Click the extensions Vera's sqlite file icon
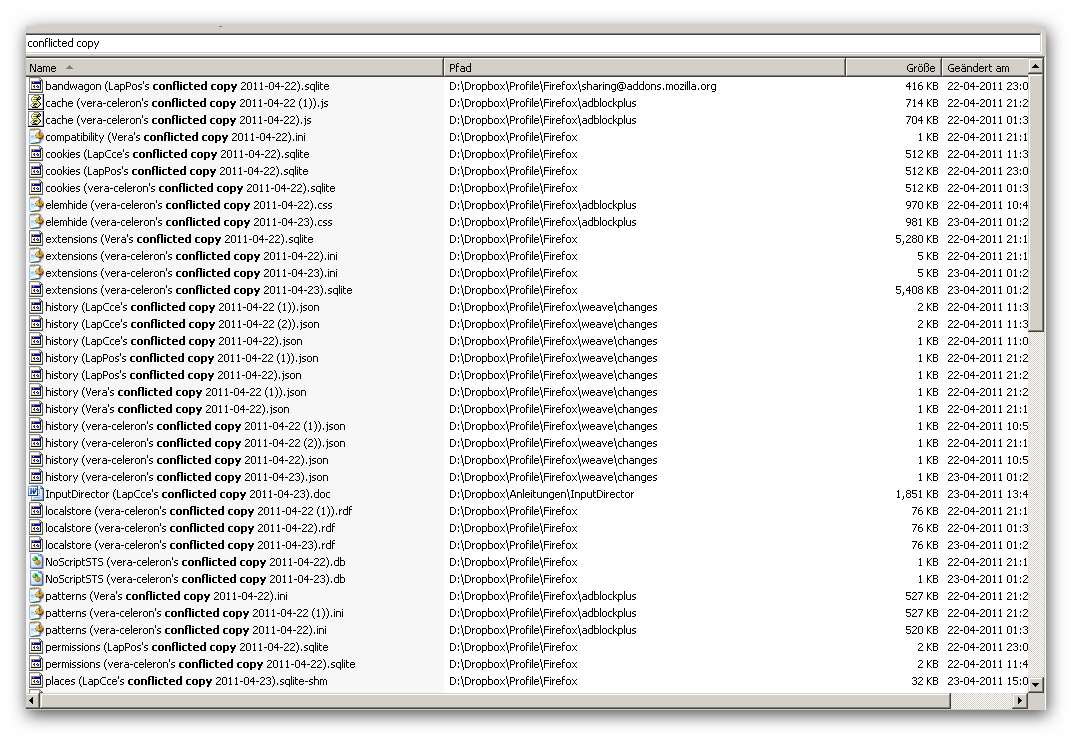Image resolution: width=1072 pixels, height=736 pixels. click(36, 239)
